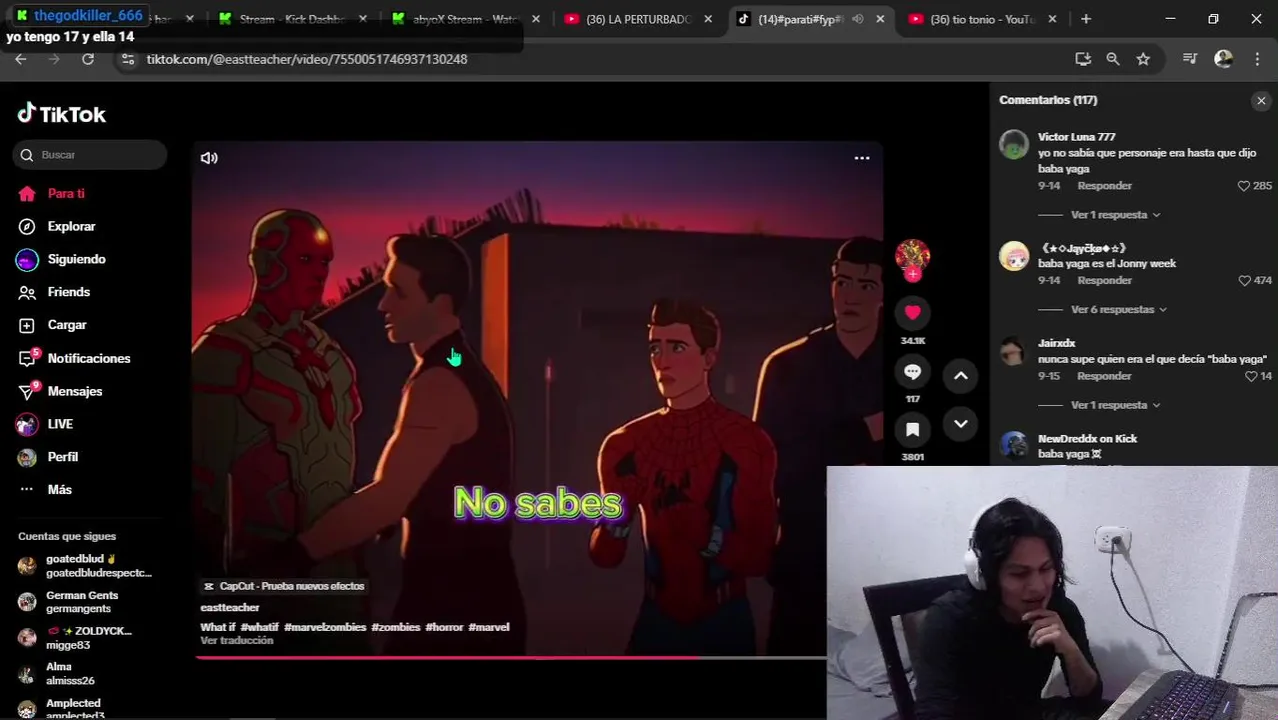Open Perfil page
This screenshot has width=1278, height=720.
(x=62, y=457)
